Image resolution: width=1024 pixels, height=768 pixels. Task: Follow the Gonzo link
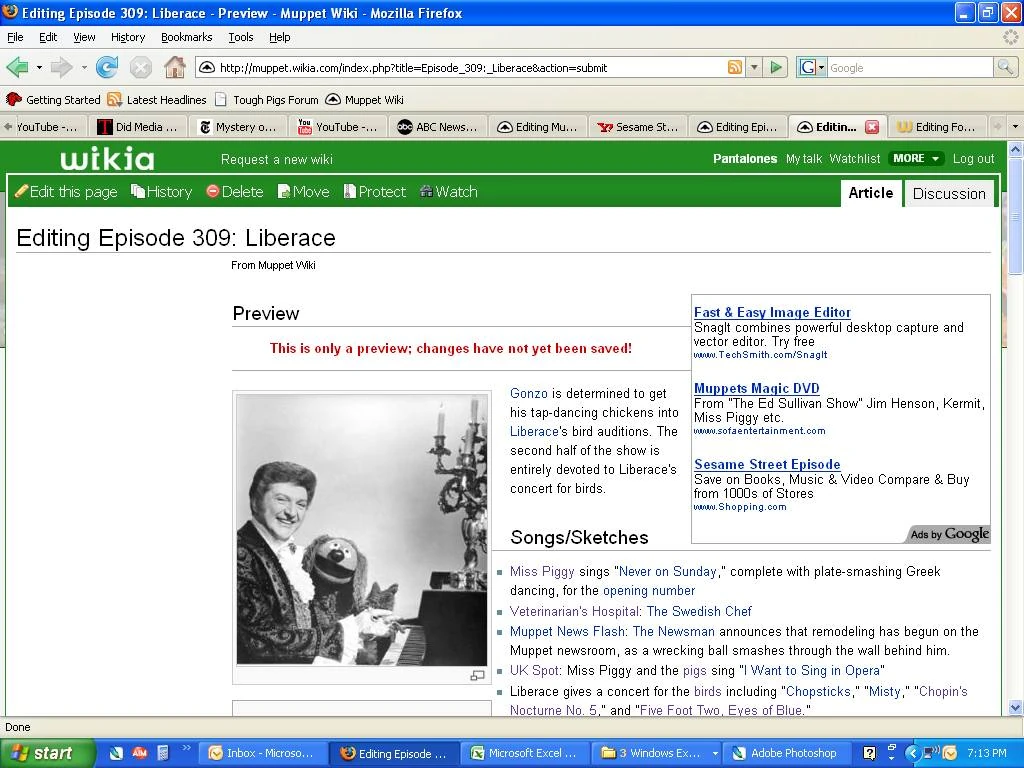coord(529,393)
